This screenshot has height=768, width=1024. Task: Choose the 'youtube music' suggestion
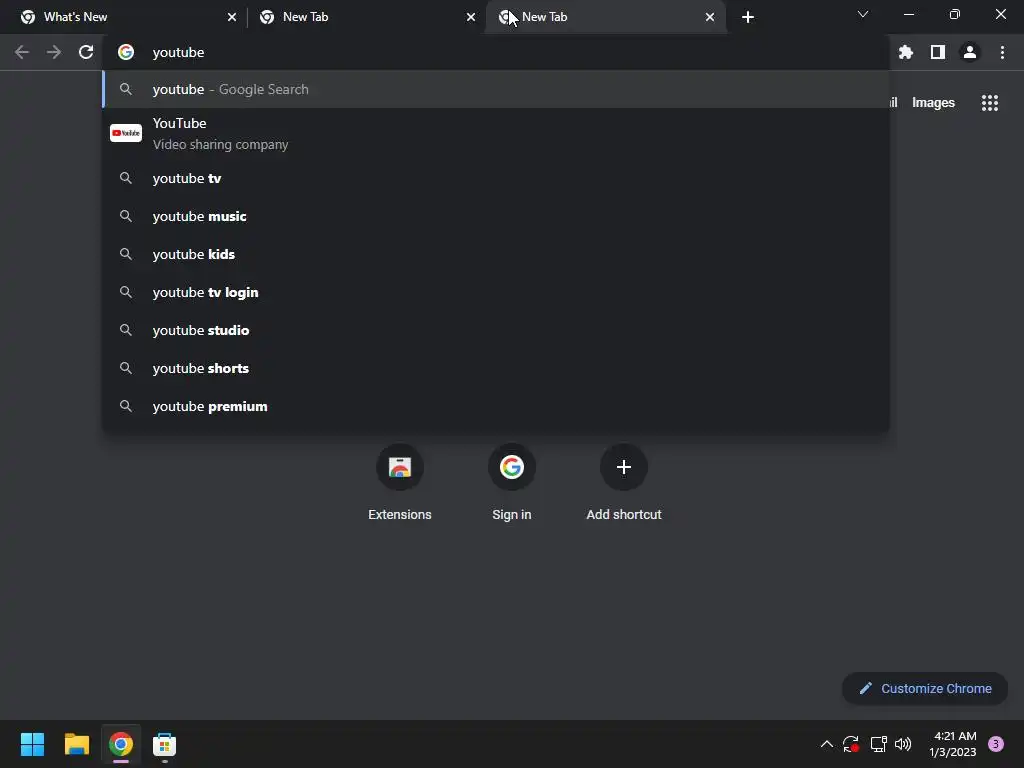[496, 216]
